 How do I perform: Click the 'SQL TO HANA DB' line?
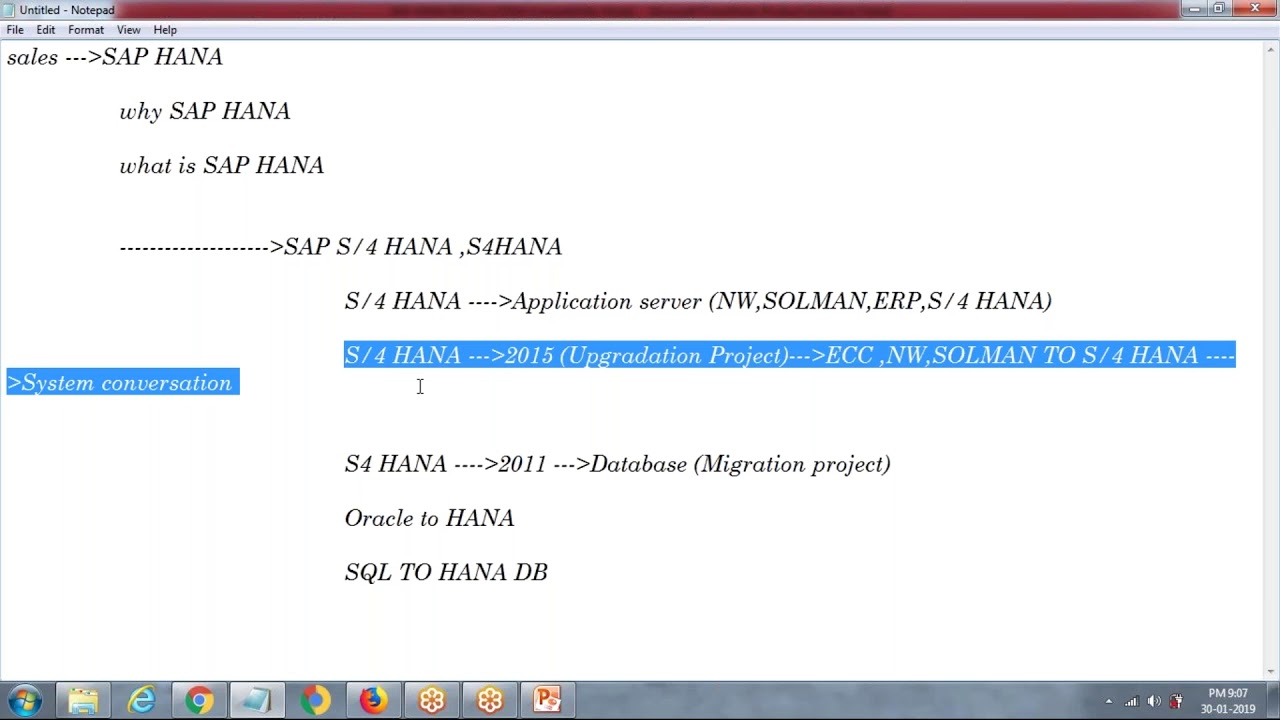pyautogui.click(x=446, y=572)
